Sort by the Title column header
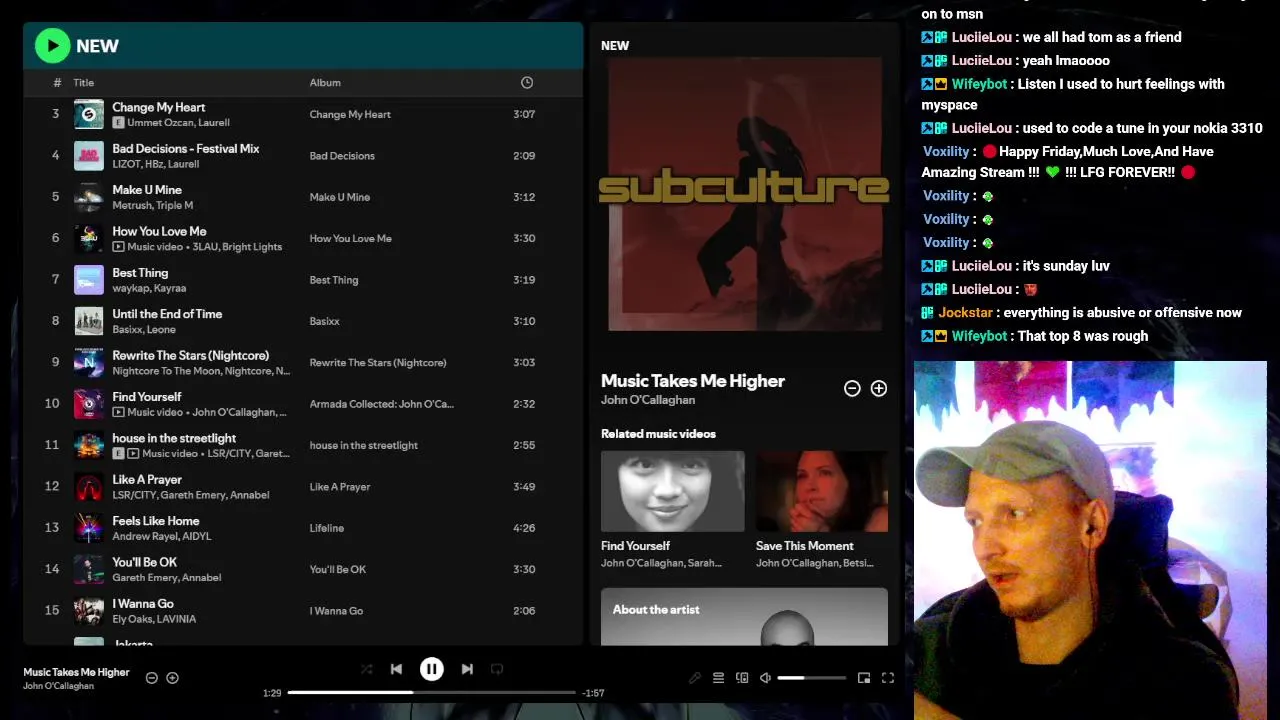The width and height of the screenshot is (1280, 720). point(84,83)
